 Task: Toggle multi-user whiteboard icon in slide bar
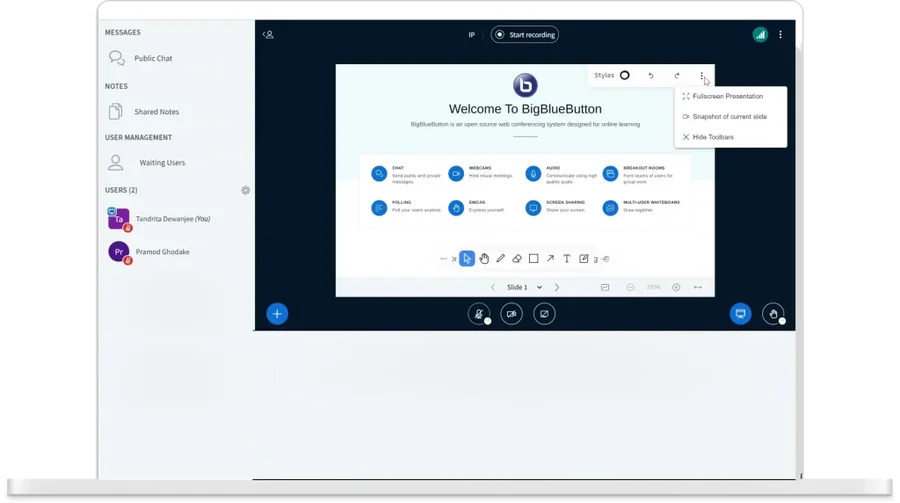[605, 288]
